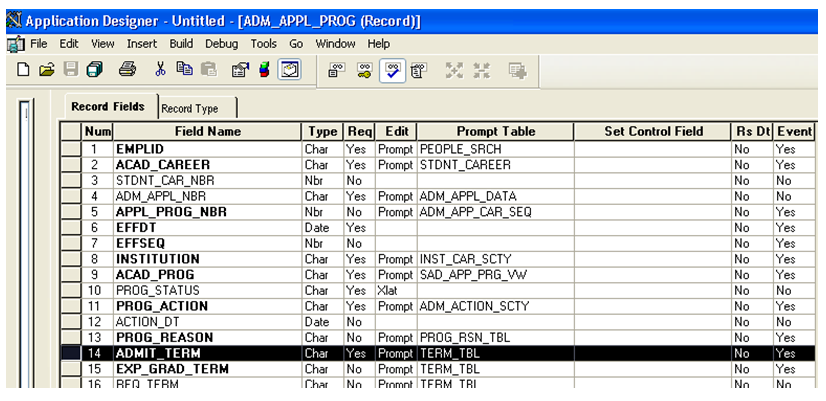Image resolution: width=826 pixels, height=401 pixels.
Task: Click the Field Name column header
Action: tap(208, 131)
